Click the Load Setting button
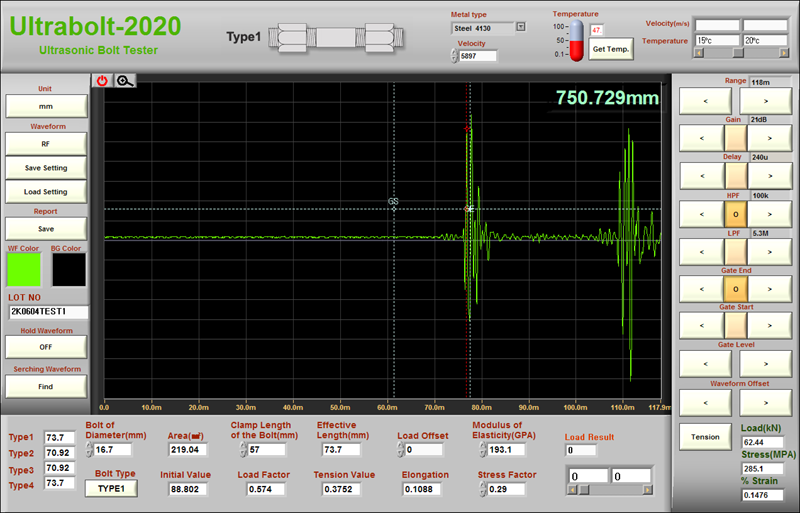The image size is (800, 513). point(46,191)
